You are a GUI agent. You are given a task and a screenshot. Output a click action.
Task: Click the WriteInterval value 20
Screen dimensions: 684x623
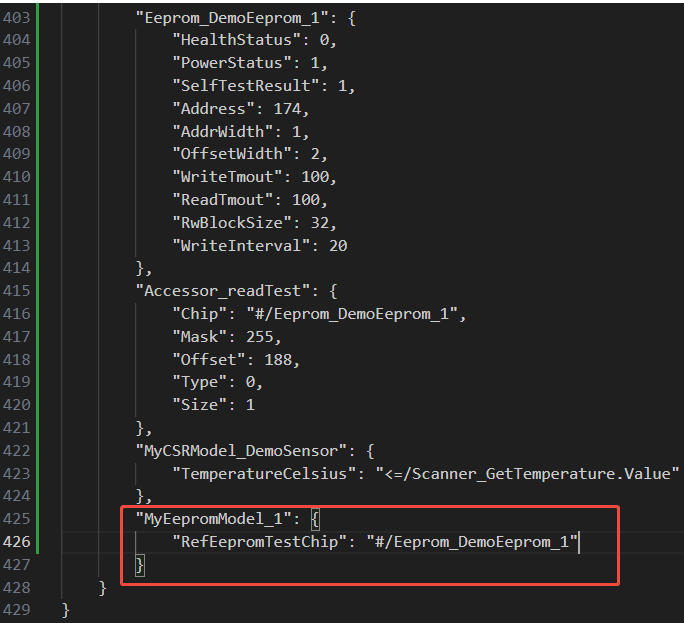point(338,246)
